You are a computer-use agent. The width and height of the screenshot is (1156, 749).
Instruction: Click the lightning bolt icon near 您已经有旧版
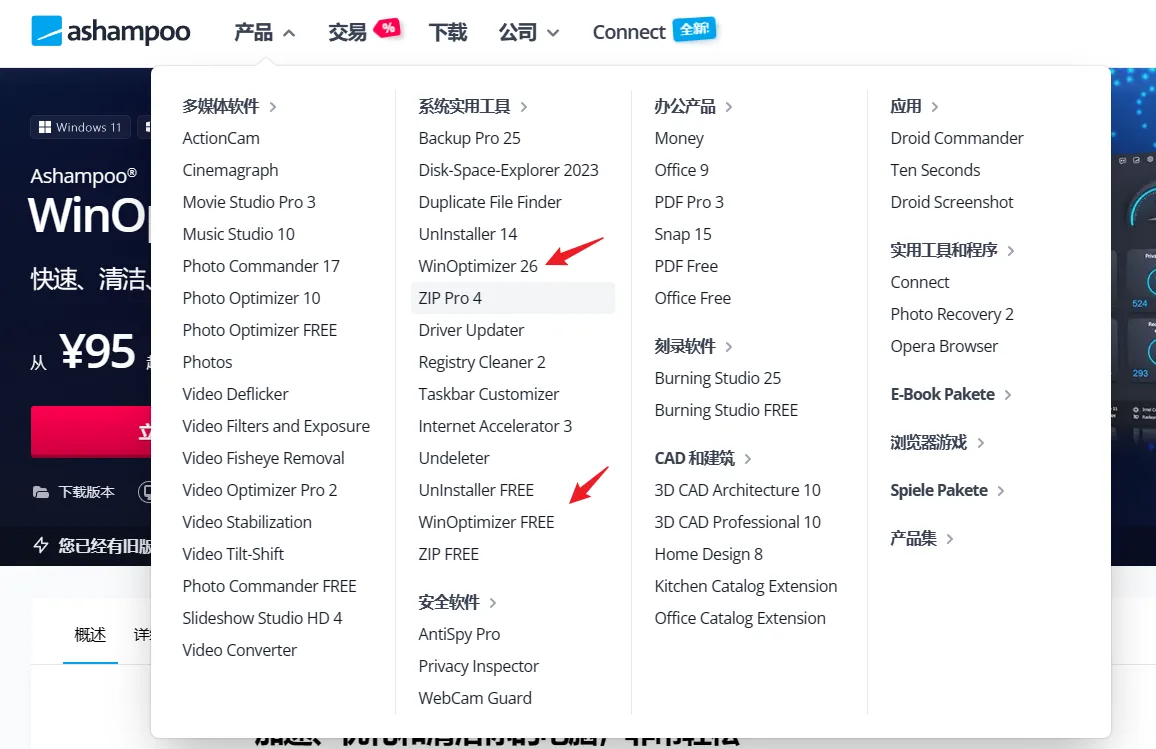[x=41, y=545]
